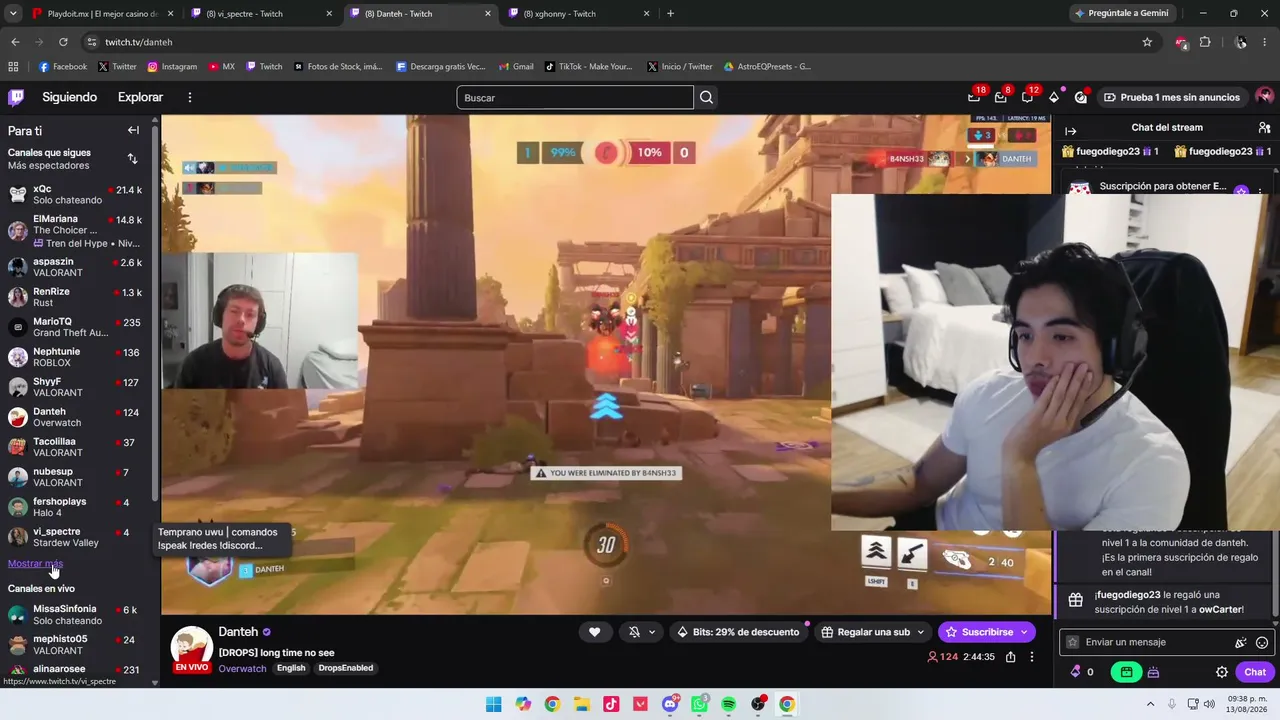Viewport: 1280px width, 720px height.
Task: Click the browser address bar
Action: tap(612, 42)
